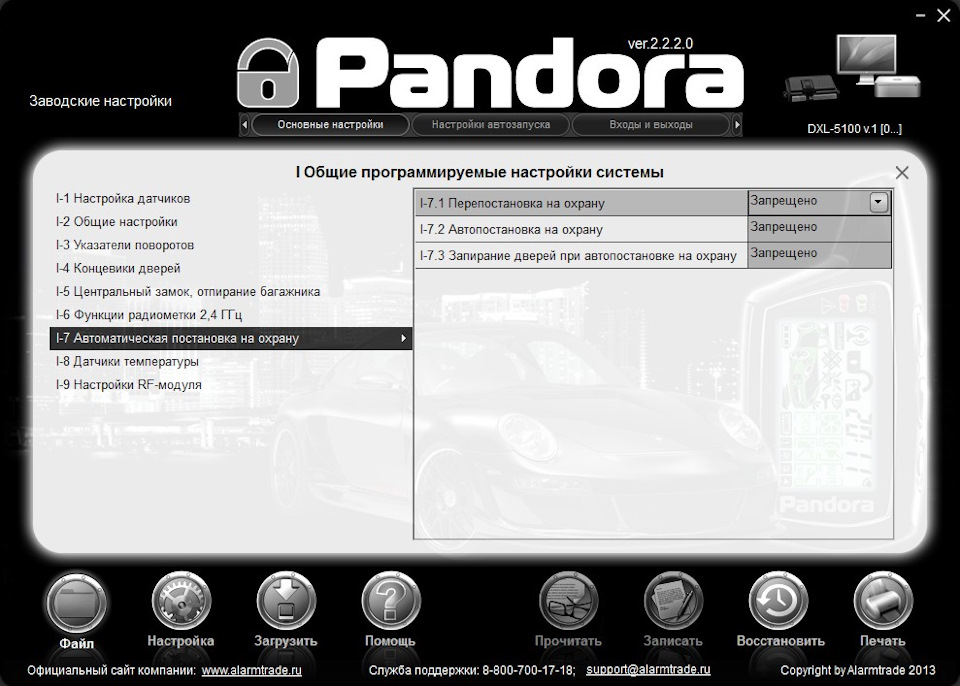Switch to the Основные настройки tab
The height and width of the screenshot is (686, 960).
click(x=330, y=125)
